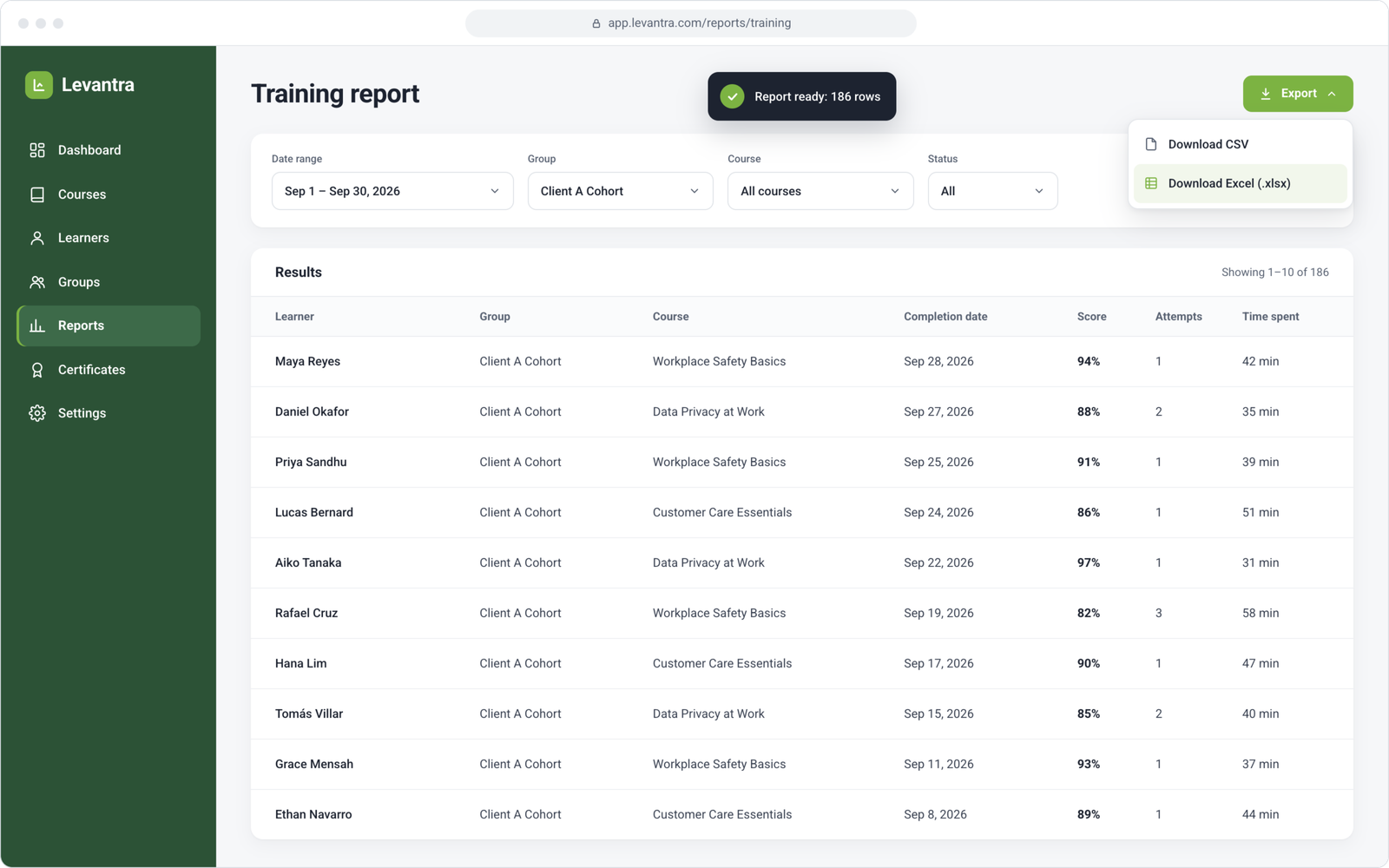Click the Courses book icon

(x=37, y=194)
